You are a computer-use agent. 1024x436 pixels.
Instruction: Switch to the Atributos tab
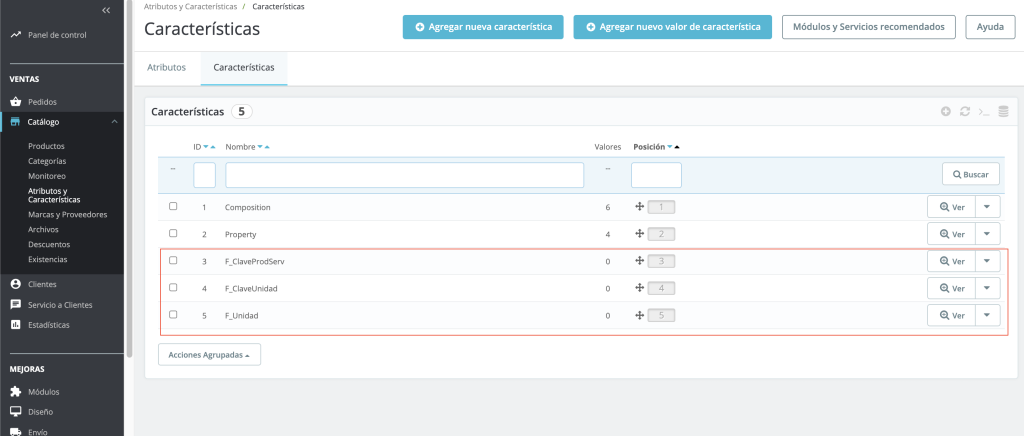tap(167, 67)
